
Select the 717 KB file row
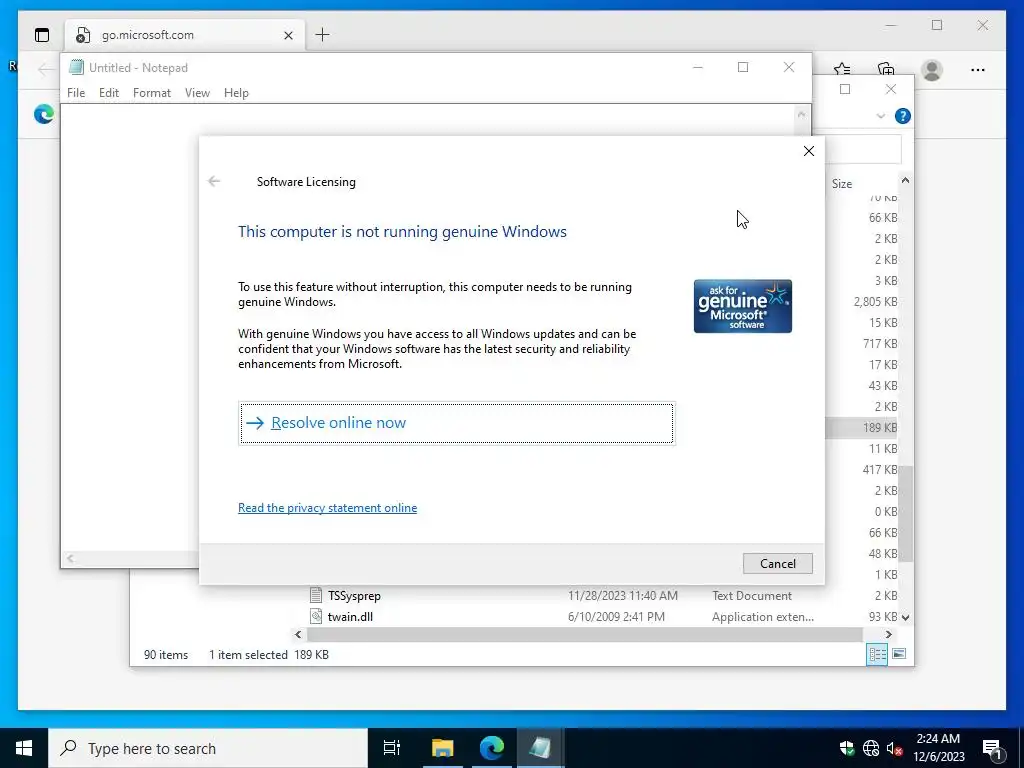[880, 344]
